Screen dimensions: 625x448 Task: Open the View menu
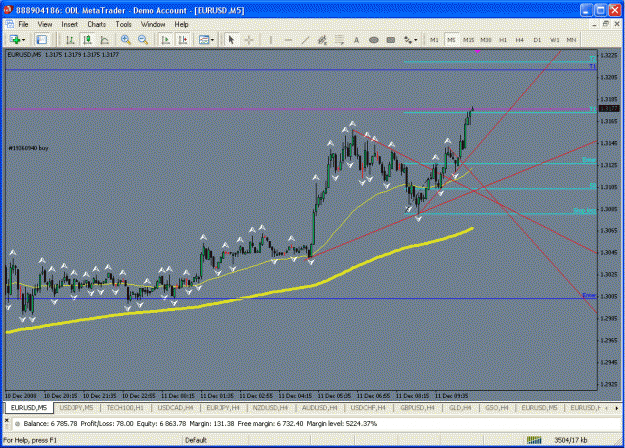pos(45,24)
